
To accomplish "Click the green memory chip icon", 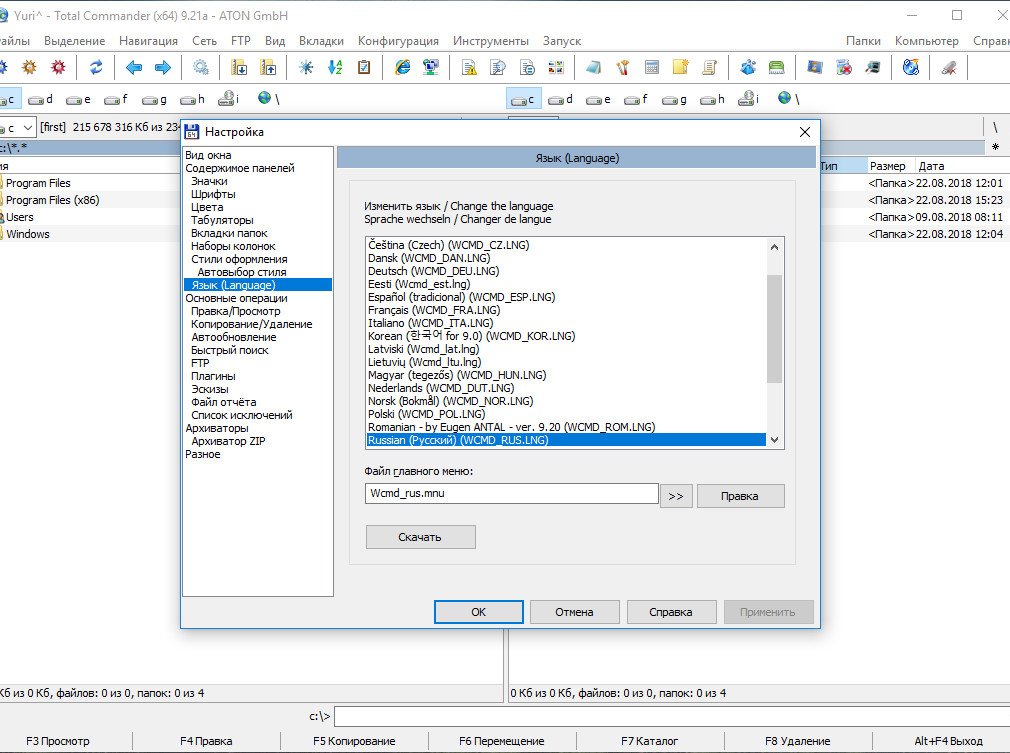I will [x=777, y=67].
